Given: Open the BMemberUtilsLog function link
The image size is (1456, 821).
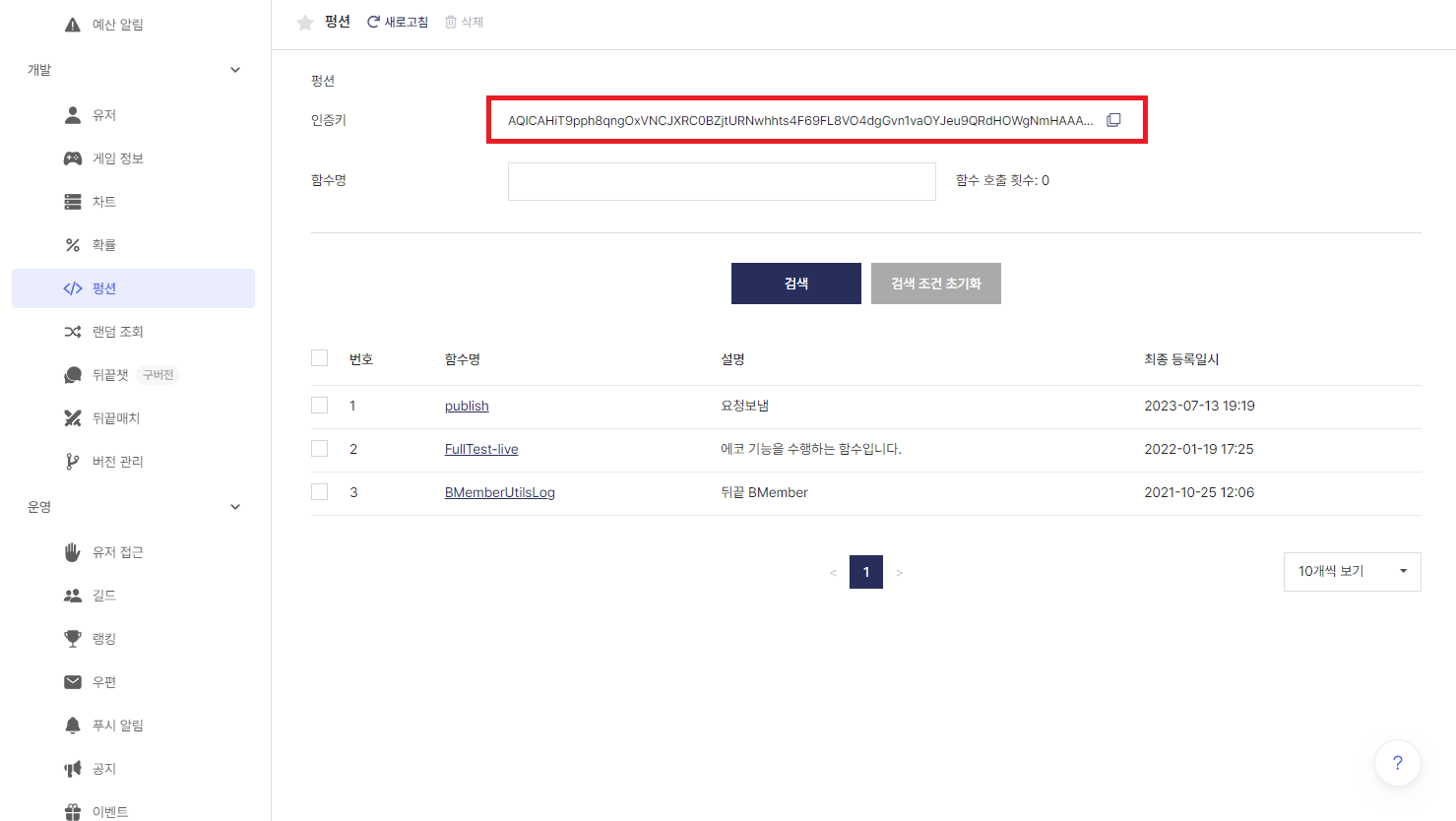Looking at the screenshot, I should [500, 492].
